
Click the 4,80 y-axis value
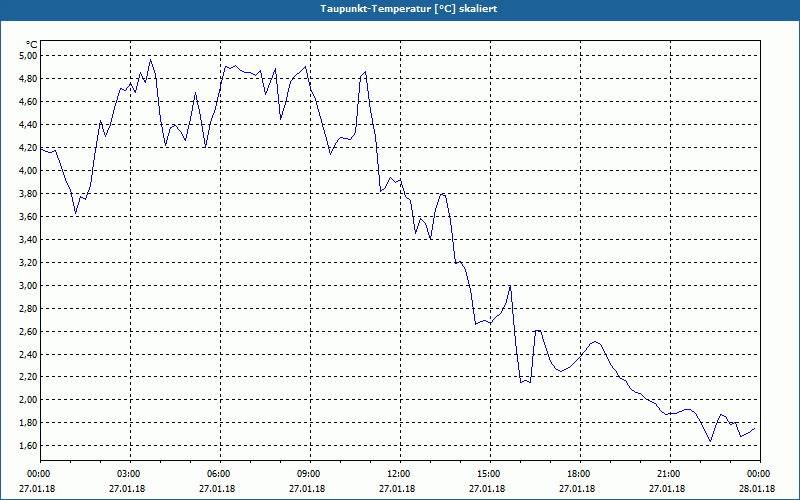tap(29, 79)
